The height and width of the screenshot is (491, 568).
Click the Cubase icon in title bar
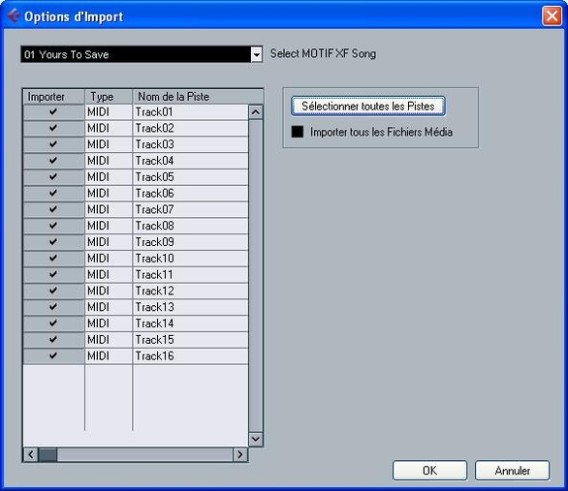tap(13, 16)
